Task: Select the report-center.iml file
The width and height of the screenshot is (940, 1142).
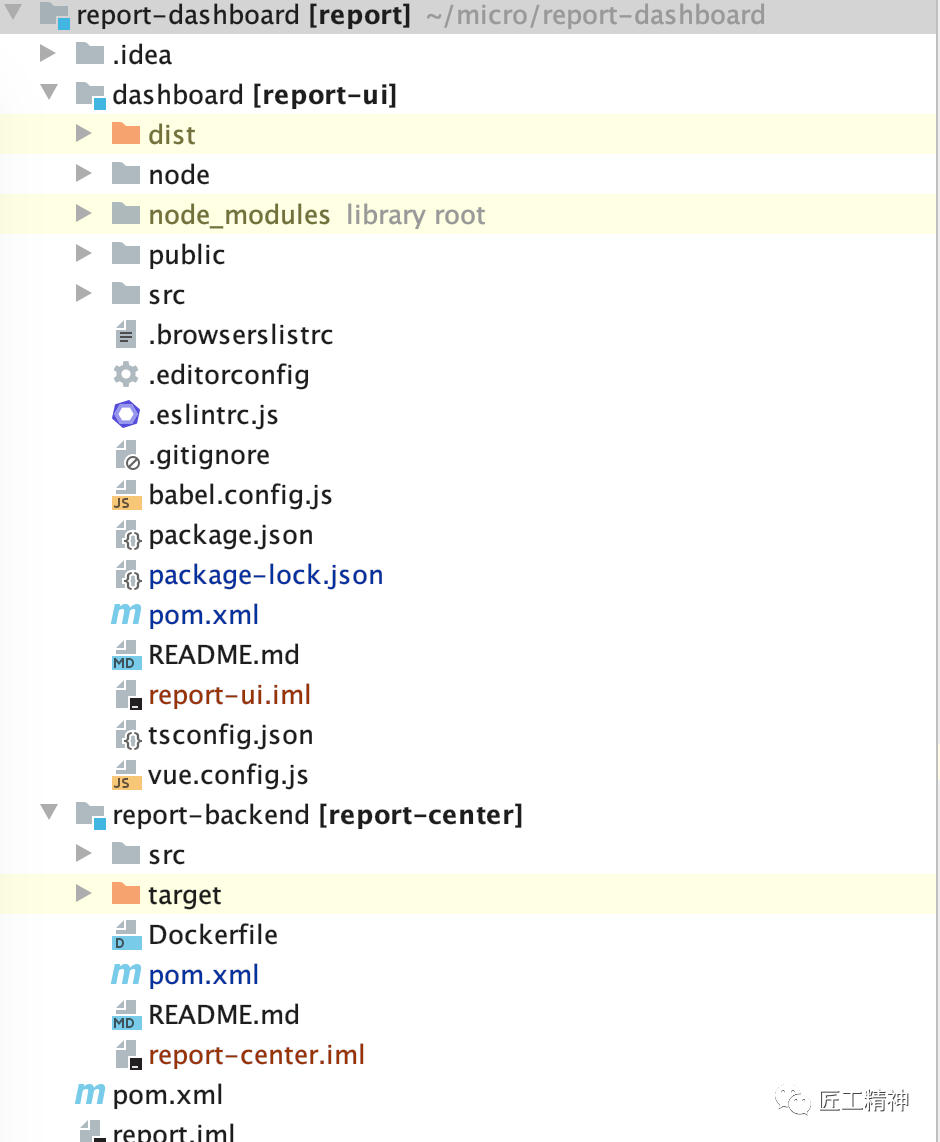Action: tap(256, 1055)
